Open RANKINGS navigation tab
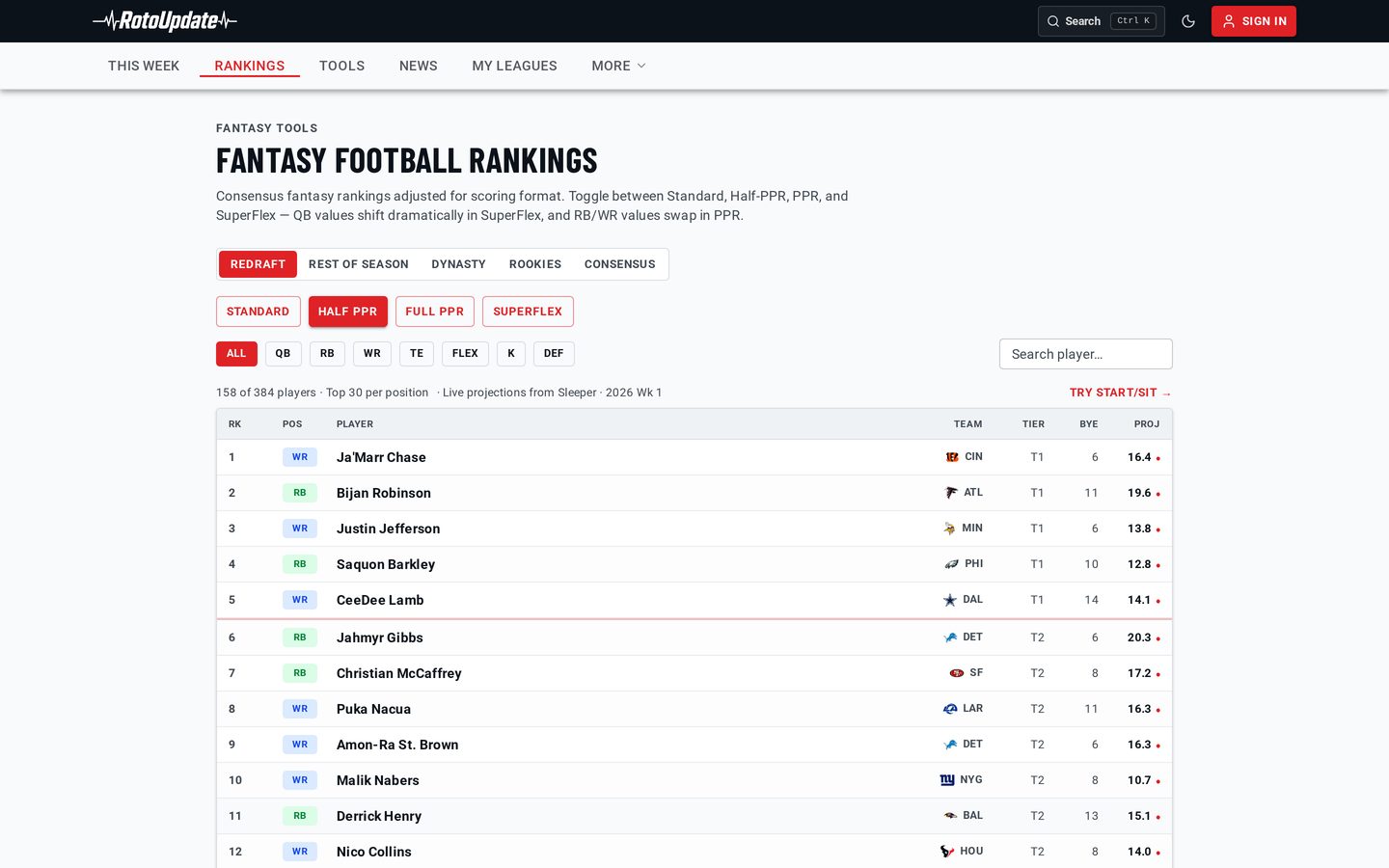The image size is (1389, 868). pos(250,66)
